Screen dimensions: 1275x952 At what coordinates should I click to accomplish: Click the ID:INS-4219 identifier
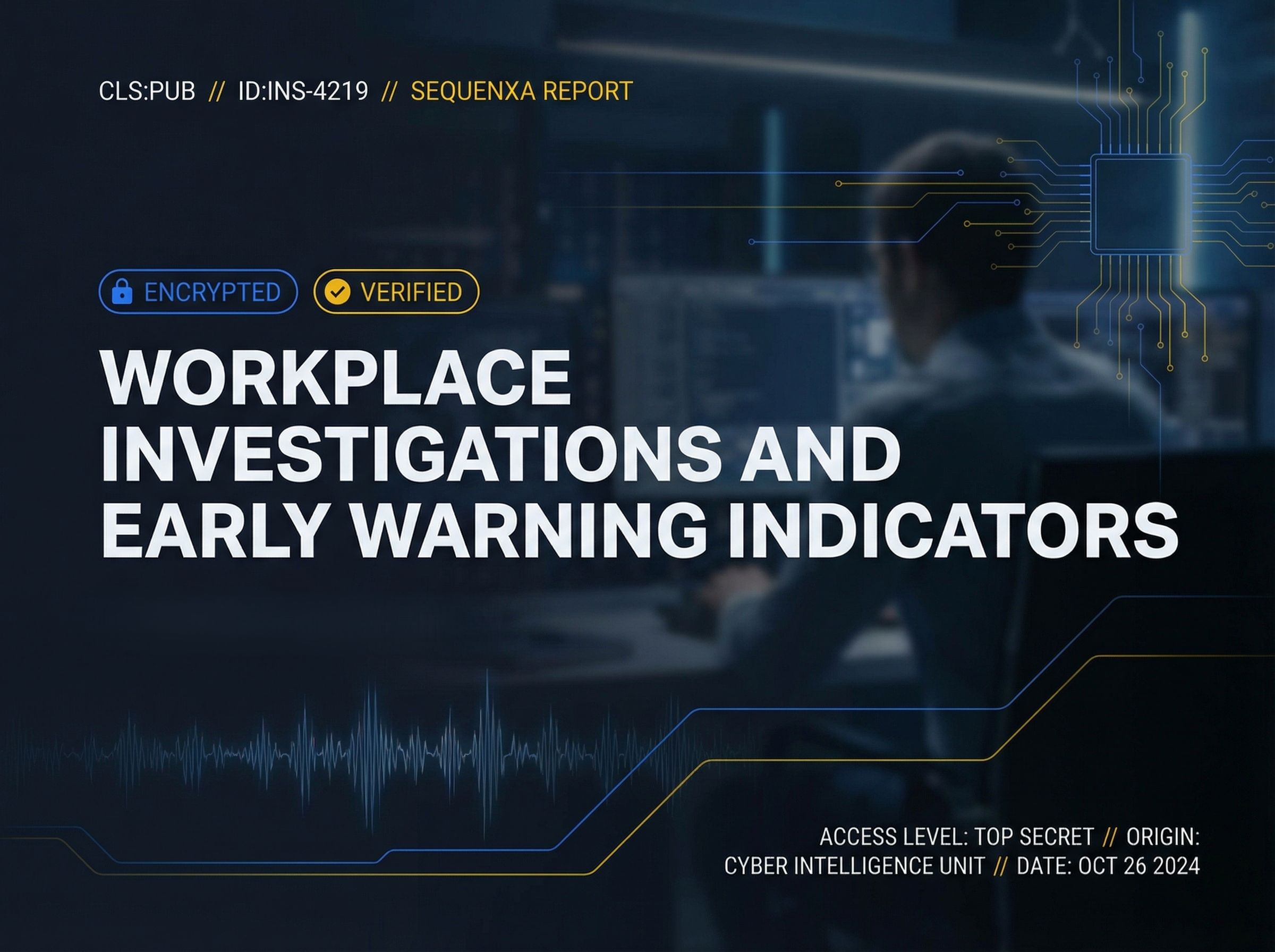(x=303, y=91)
